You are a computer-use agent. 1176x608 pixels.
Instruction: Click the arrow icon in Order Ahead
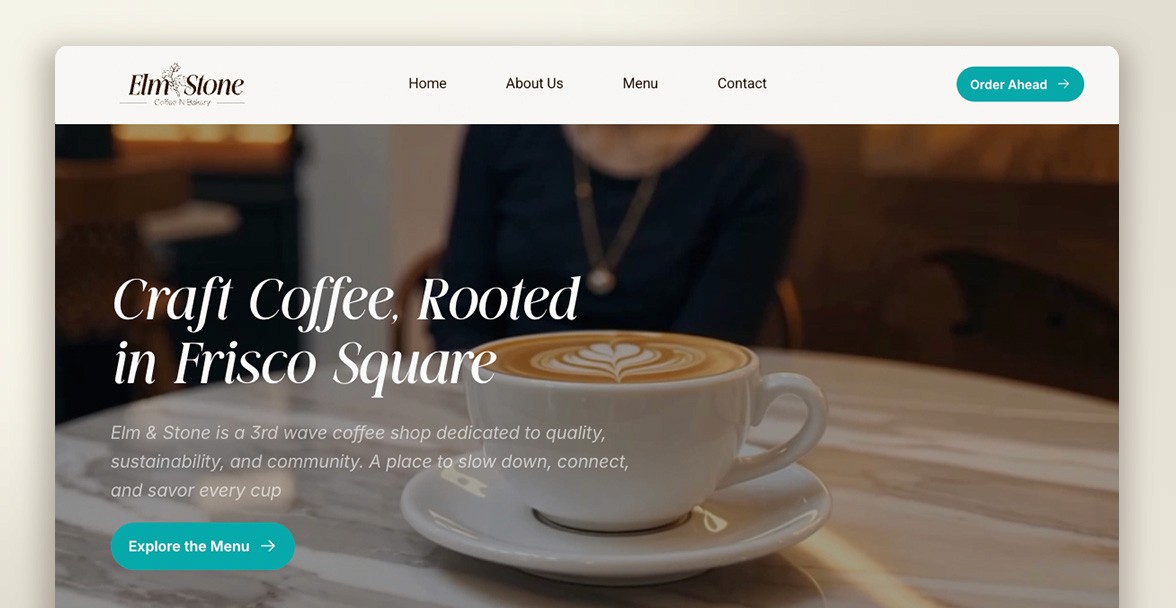[1064, 84]
